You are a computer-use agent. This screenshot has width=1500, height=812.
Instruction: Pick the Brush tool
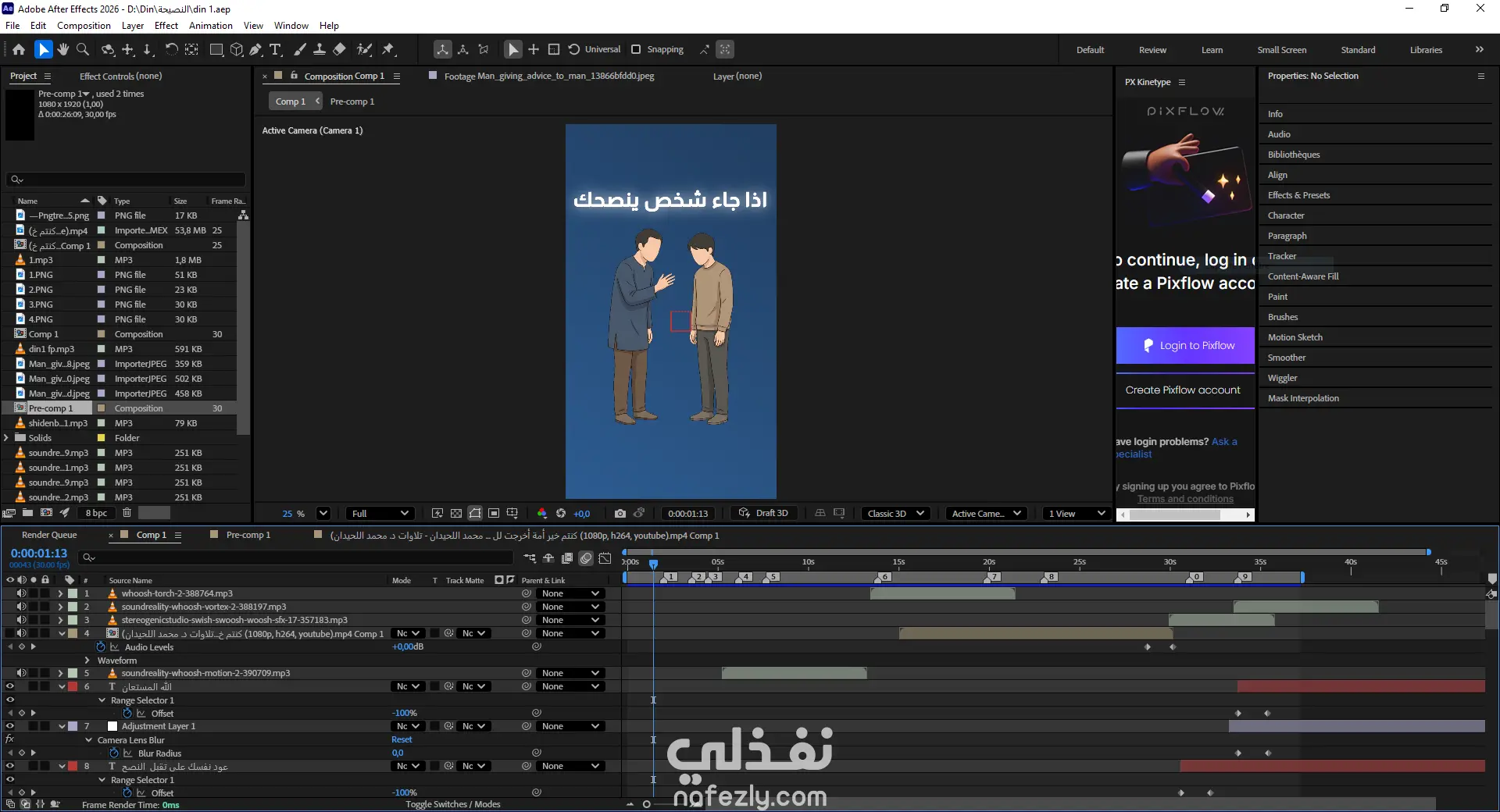[x=300, y=49]
